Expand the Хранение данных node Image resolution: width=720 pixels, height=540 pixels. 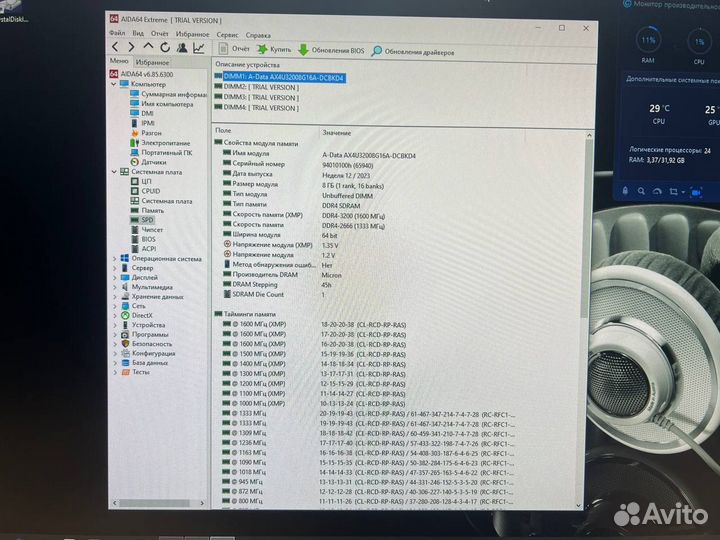coord(115,297)
